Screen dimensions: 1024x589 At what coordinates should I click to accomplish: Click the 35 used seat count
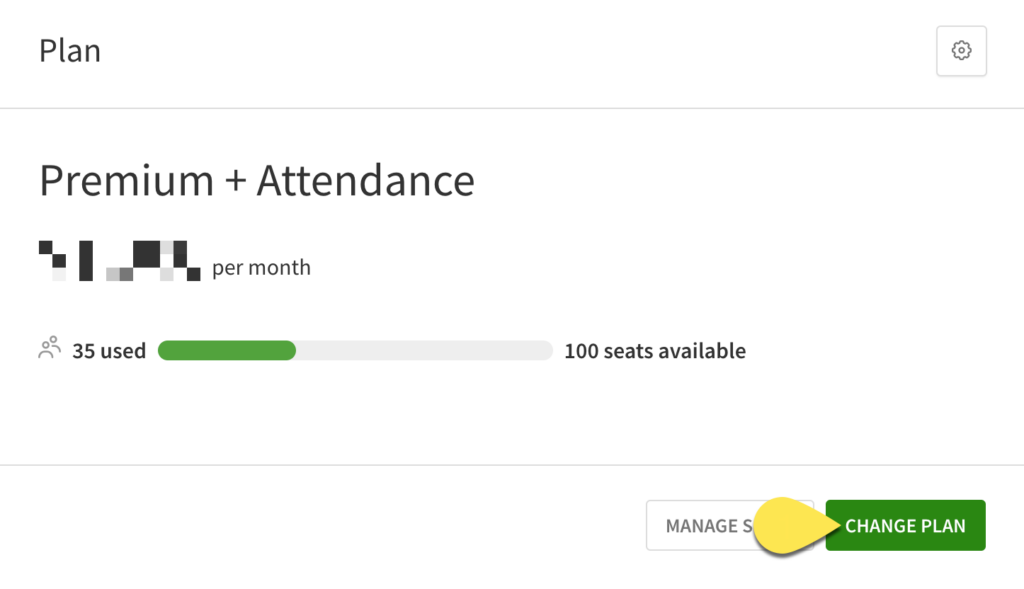tap(109, 351)
